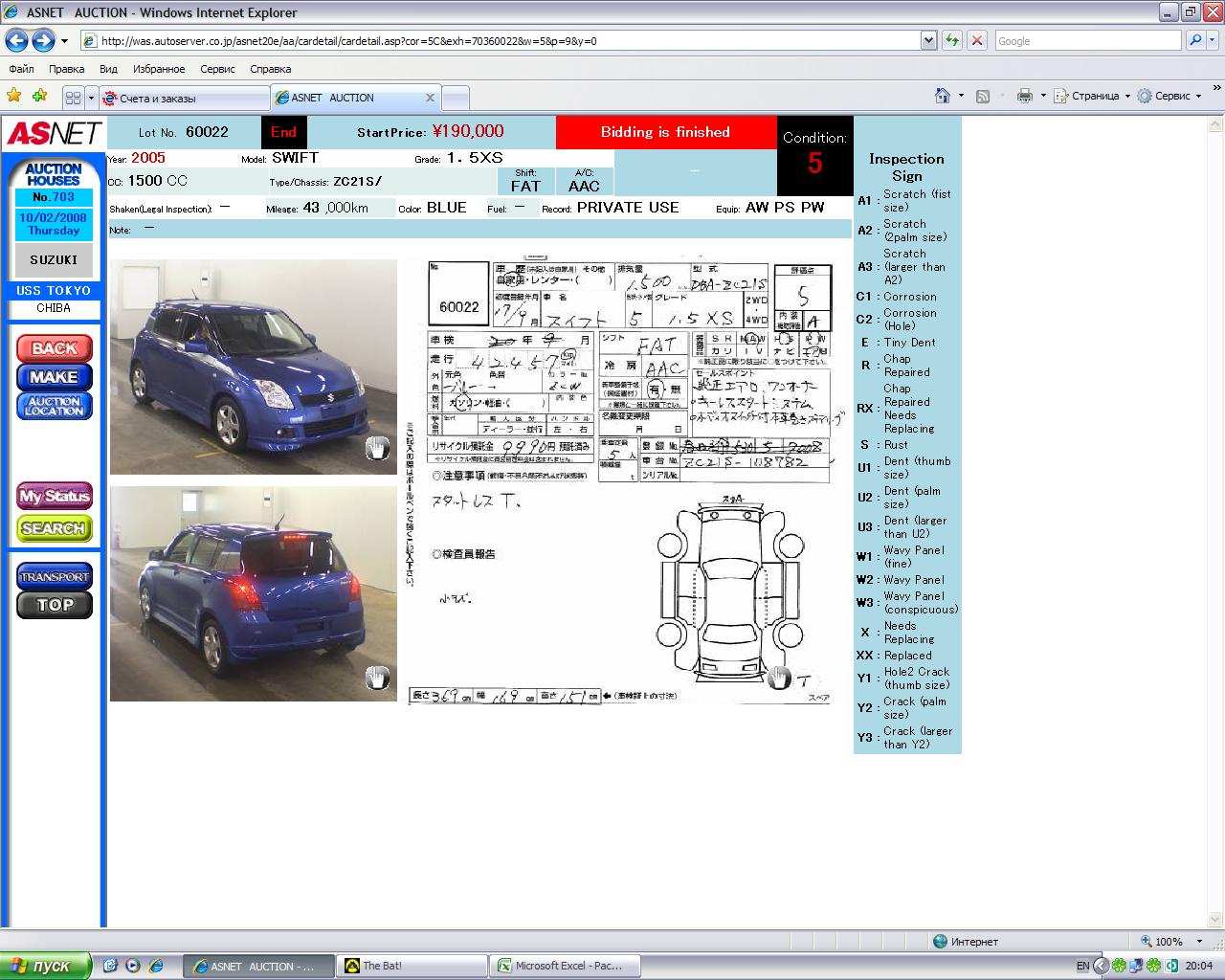Enlarge the front view car photo
Viewport: 1225px width, 980px height.
(254, 367)
